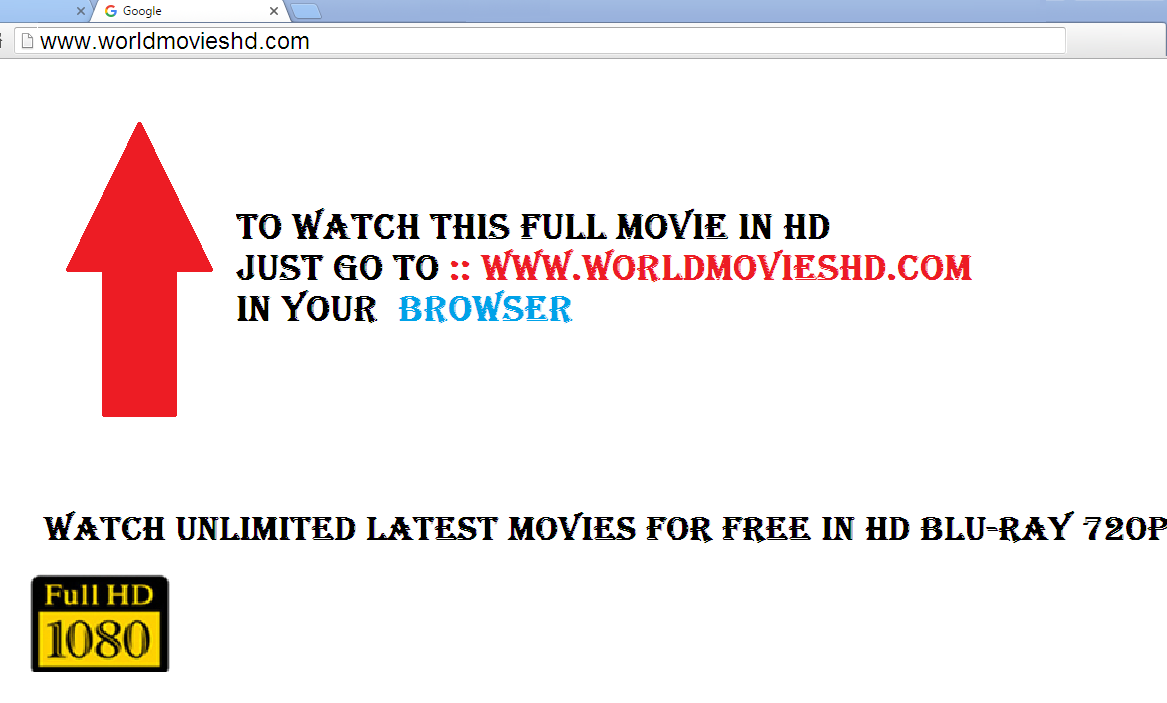Click the big red upward arrow
The image size is (1167, 703).
tap(139, 269)
